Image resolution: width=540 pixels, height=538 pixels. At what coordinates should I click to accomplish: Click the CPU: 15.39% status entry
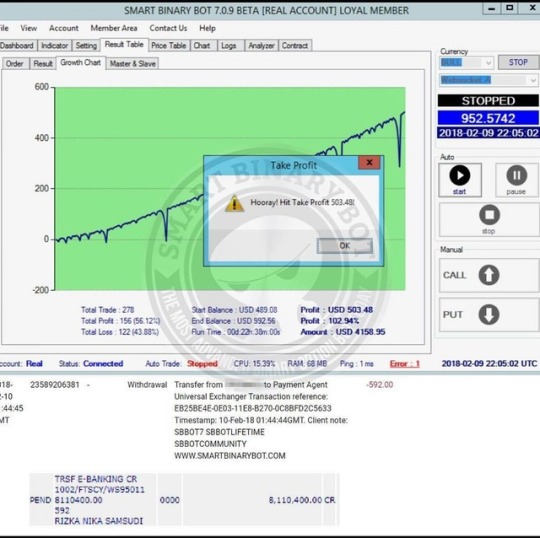[255, 364]
